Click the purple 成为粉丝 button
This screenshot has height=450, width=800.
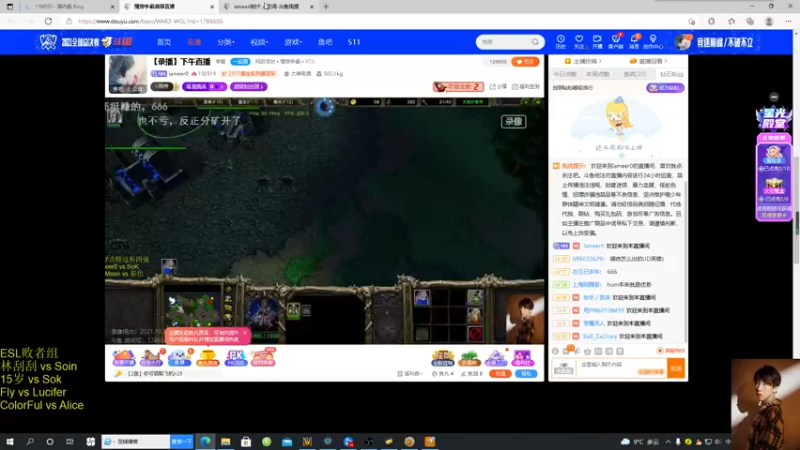click(665, 88)
